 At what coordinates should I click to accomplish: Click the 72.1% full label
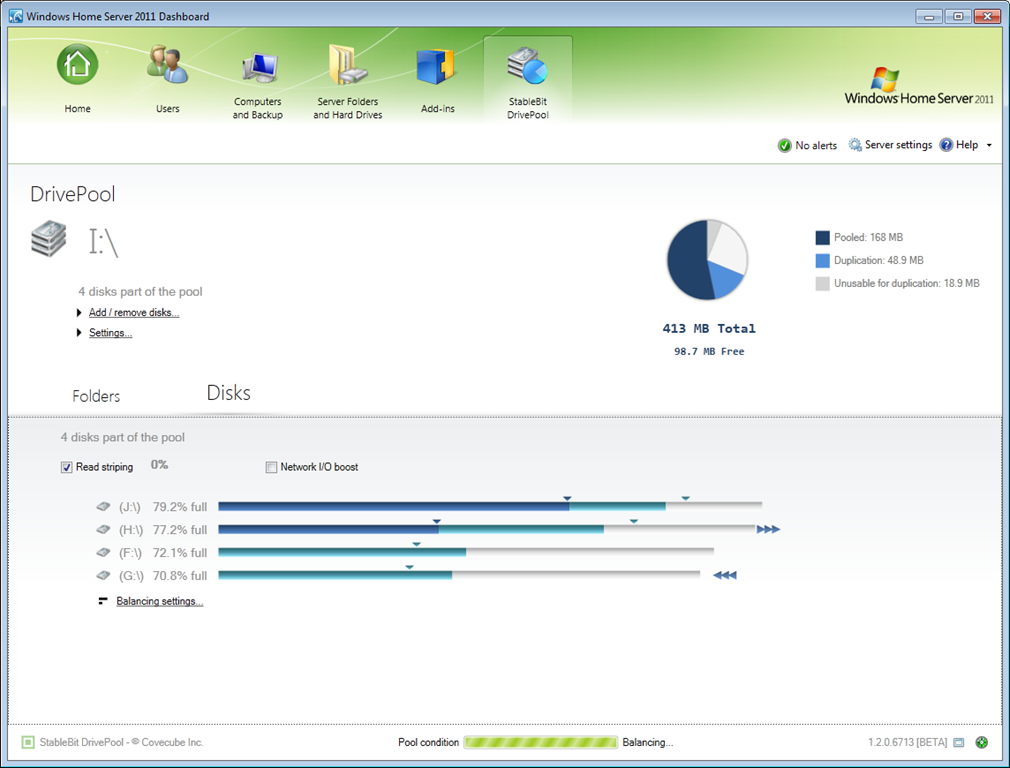(180, 553)
